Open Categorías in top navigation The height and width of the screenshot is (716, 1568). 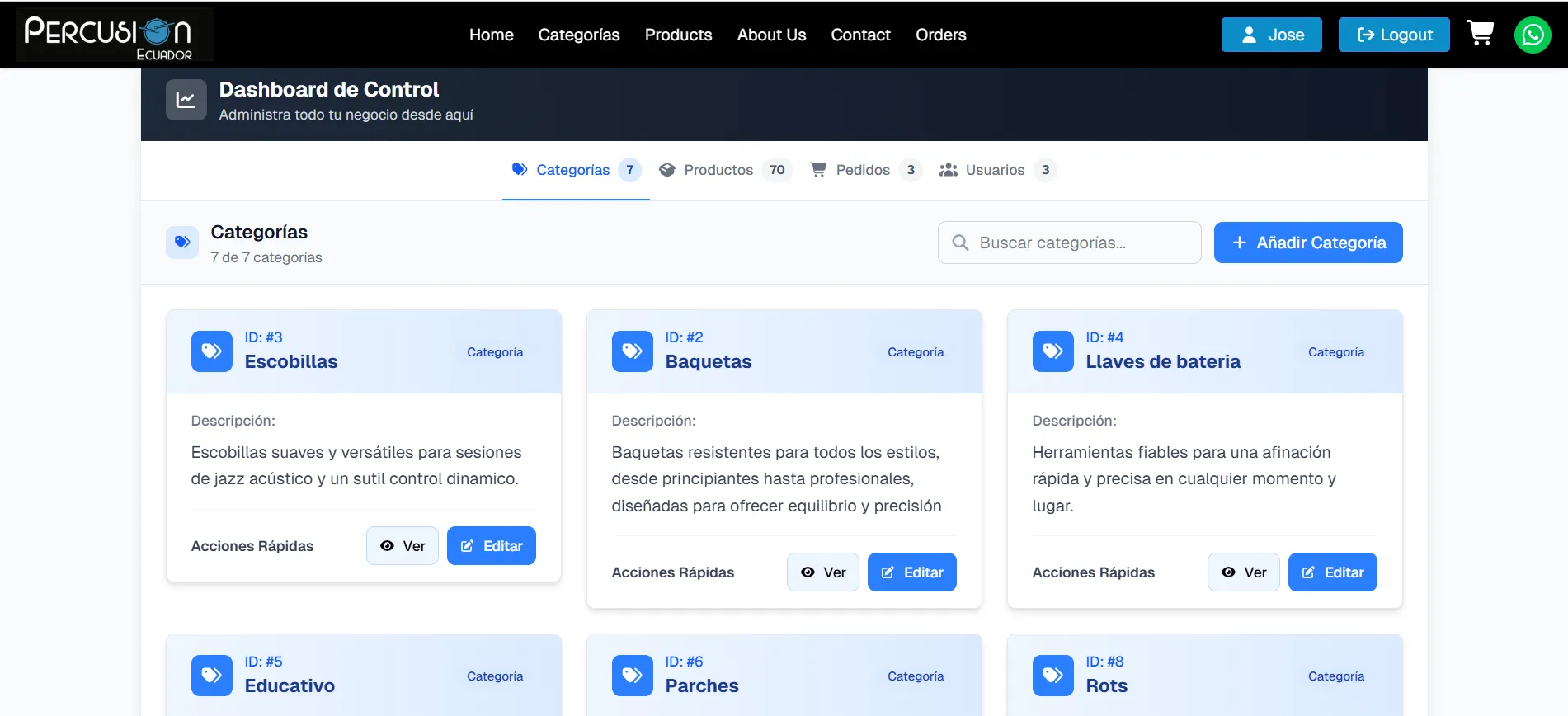[579, 35]
